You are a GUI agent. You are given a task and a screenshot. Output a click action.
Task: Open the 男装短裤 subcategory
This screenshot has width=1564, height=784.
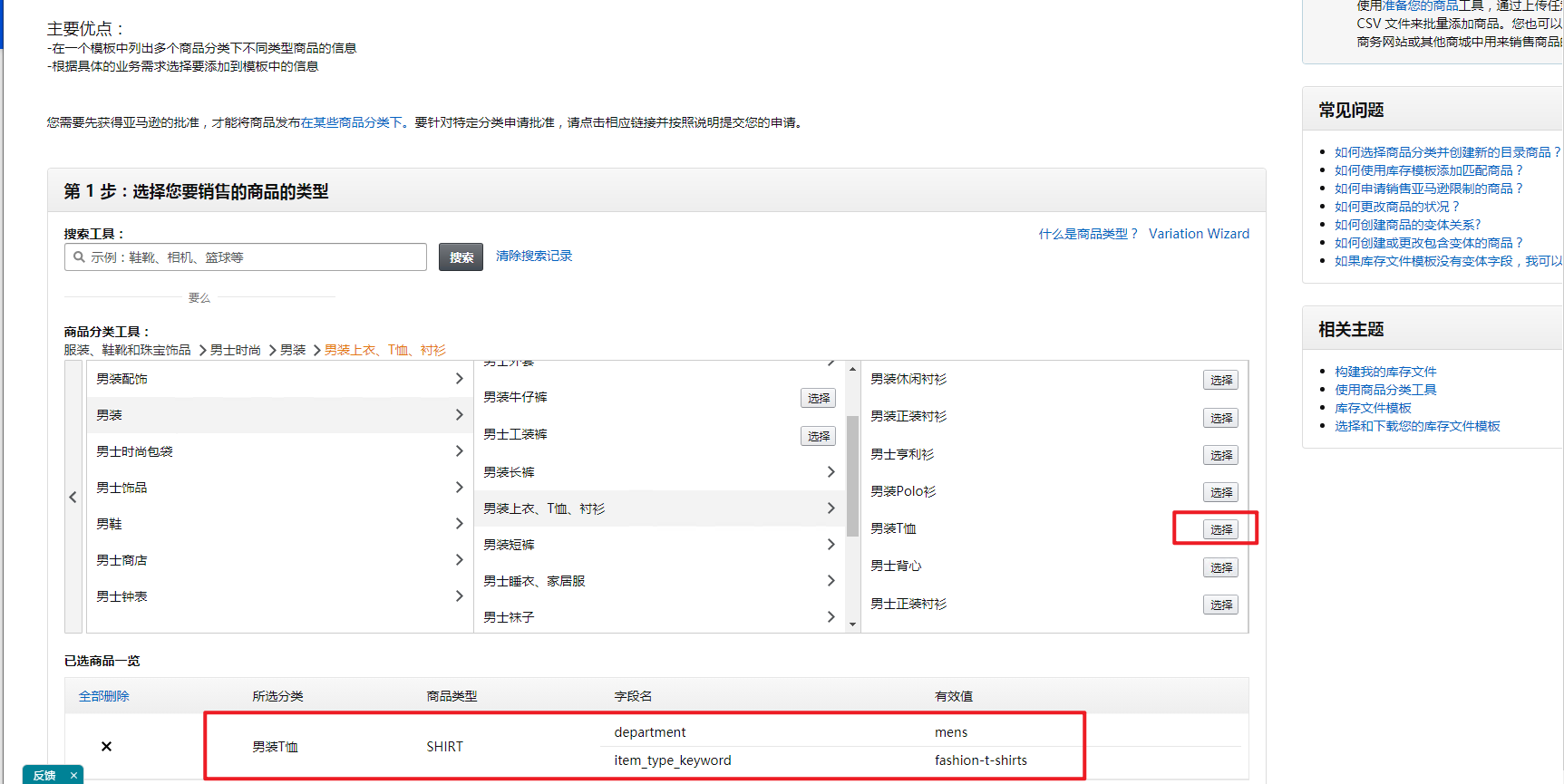pos(659,545)
